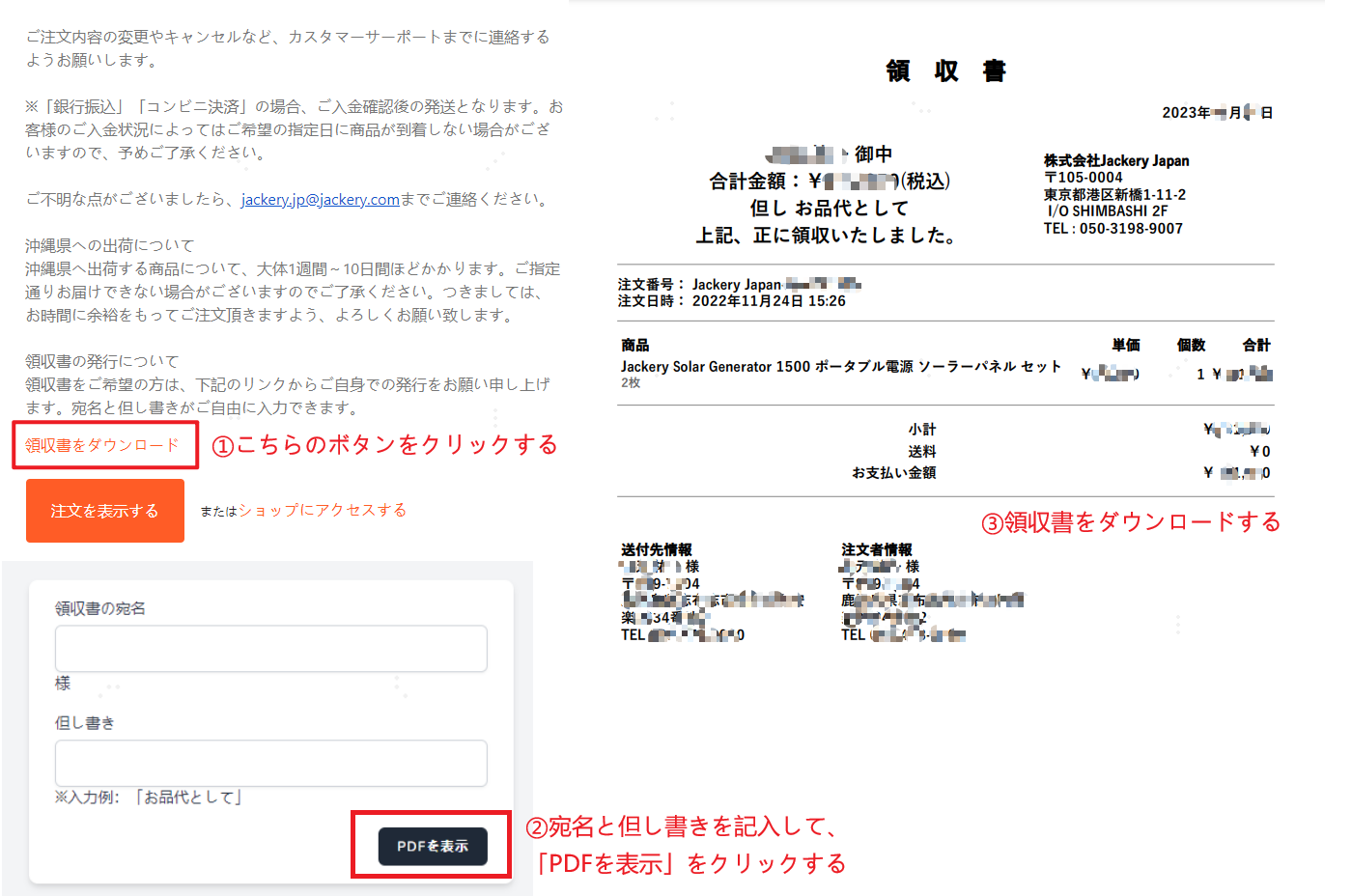Viewport: 1352px width, 896px height.
Task: Click the 〒105-0004 postal code
Action: point(1084,178)
